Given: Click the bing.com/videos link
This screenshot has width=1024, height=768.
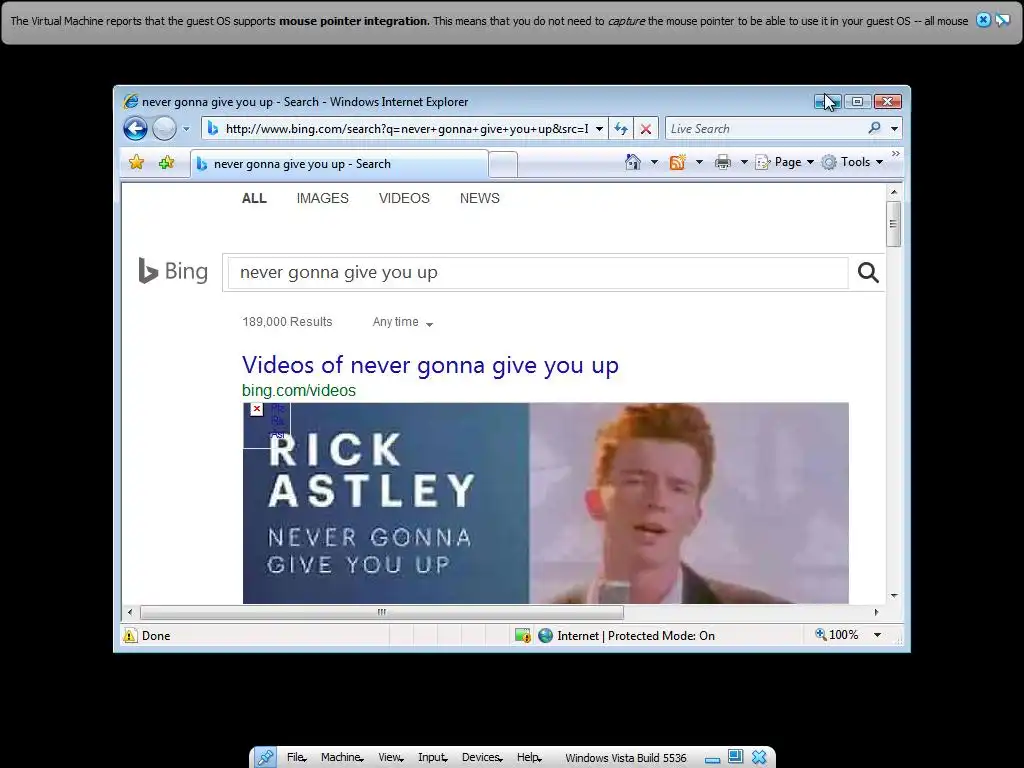Looking at the screenshot, I should click(x=298, y=391).
